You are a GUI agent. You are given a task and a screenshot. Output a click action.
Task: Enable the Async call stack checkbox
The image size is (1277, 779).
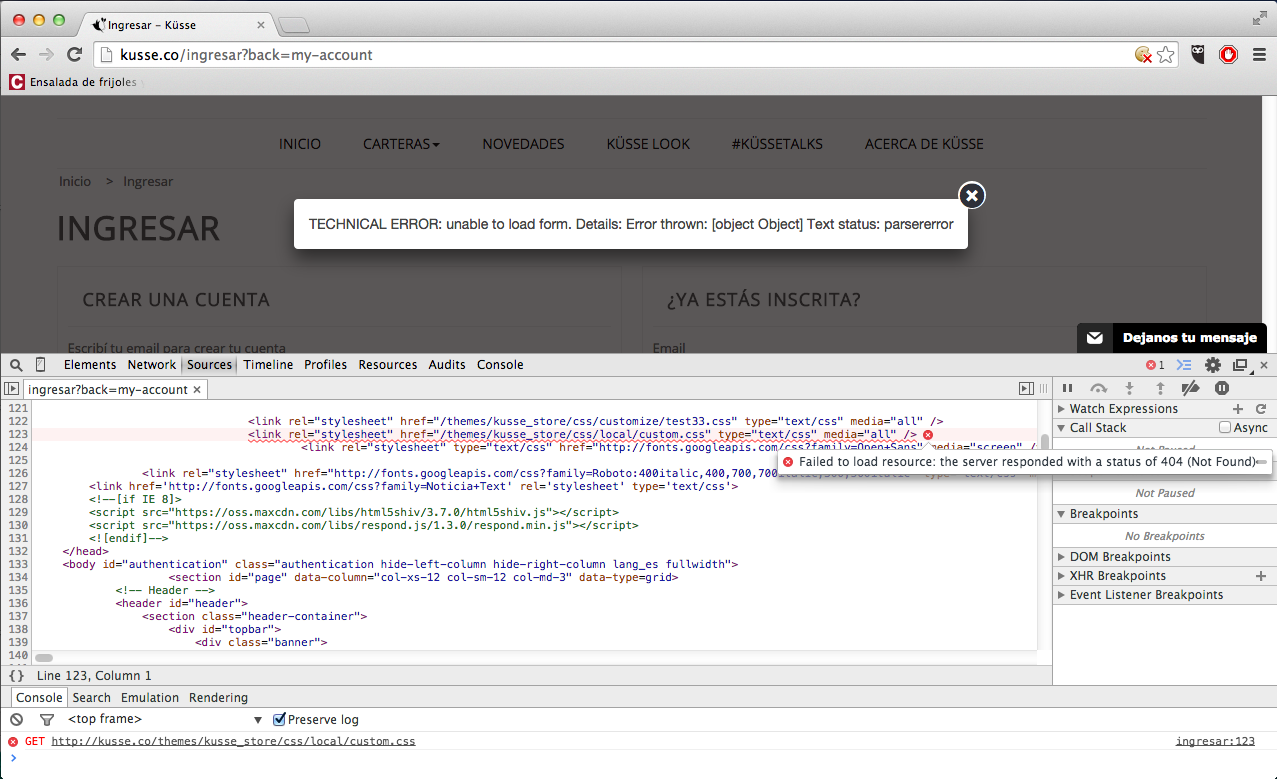point(1225,428)
